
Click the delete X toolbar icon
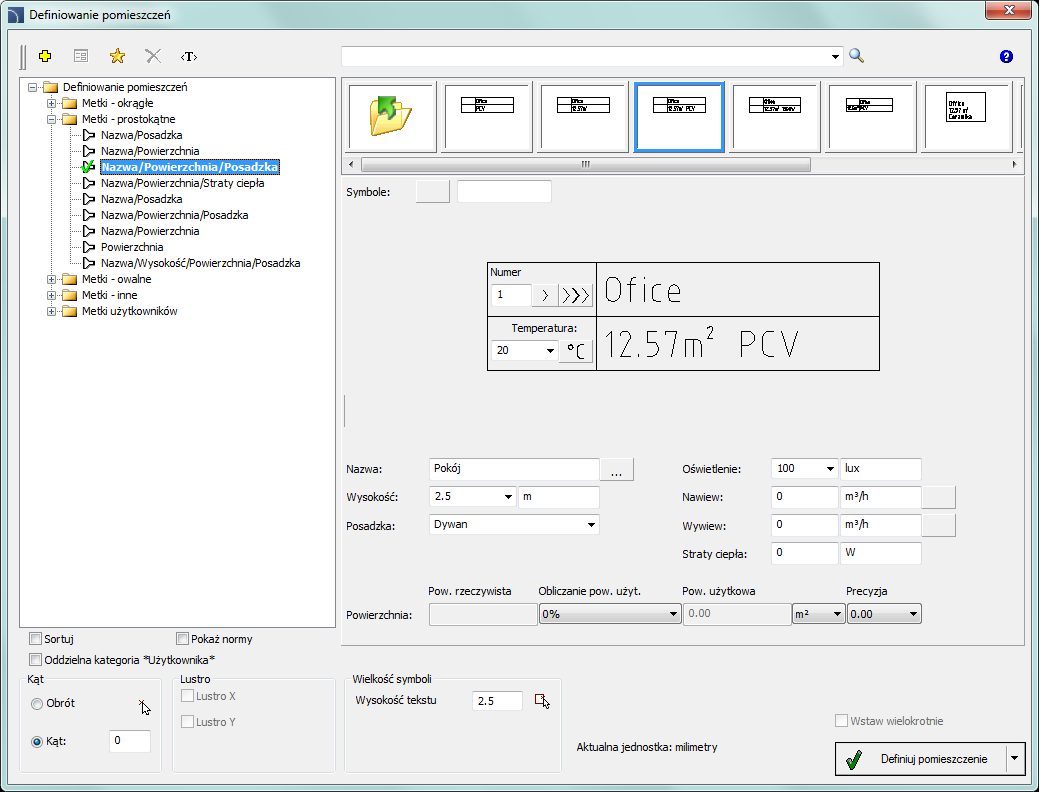153,56
